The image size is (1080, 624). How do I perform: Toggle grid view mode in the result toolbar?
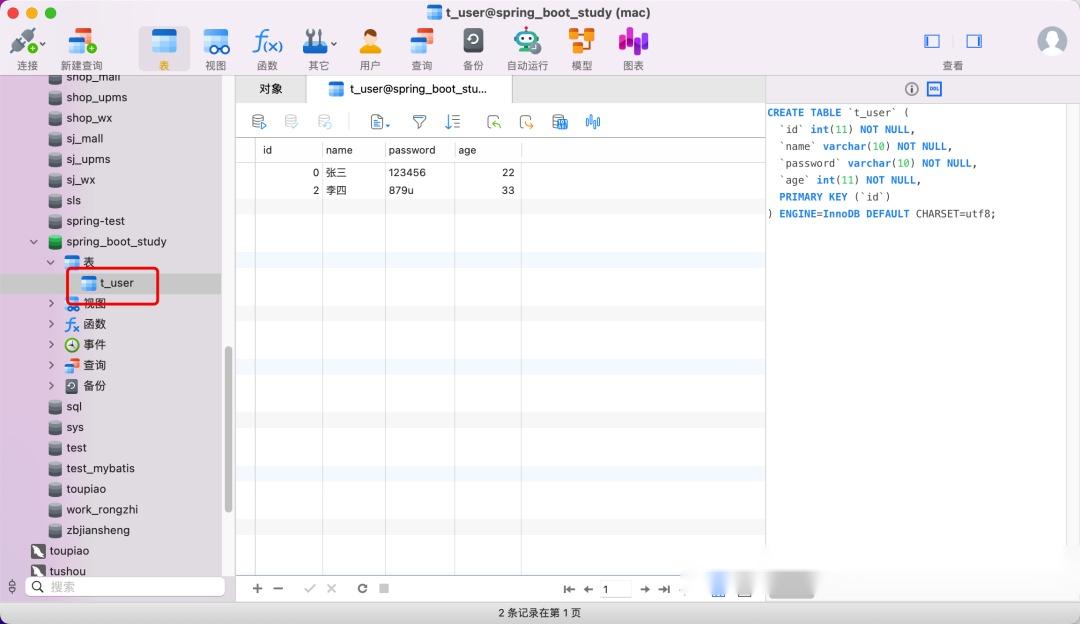[x=559, y=121]
